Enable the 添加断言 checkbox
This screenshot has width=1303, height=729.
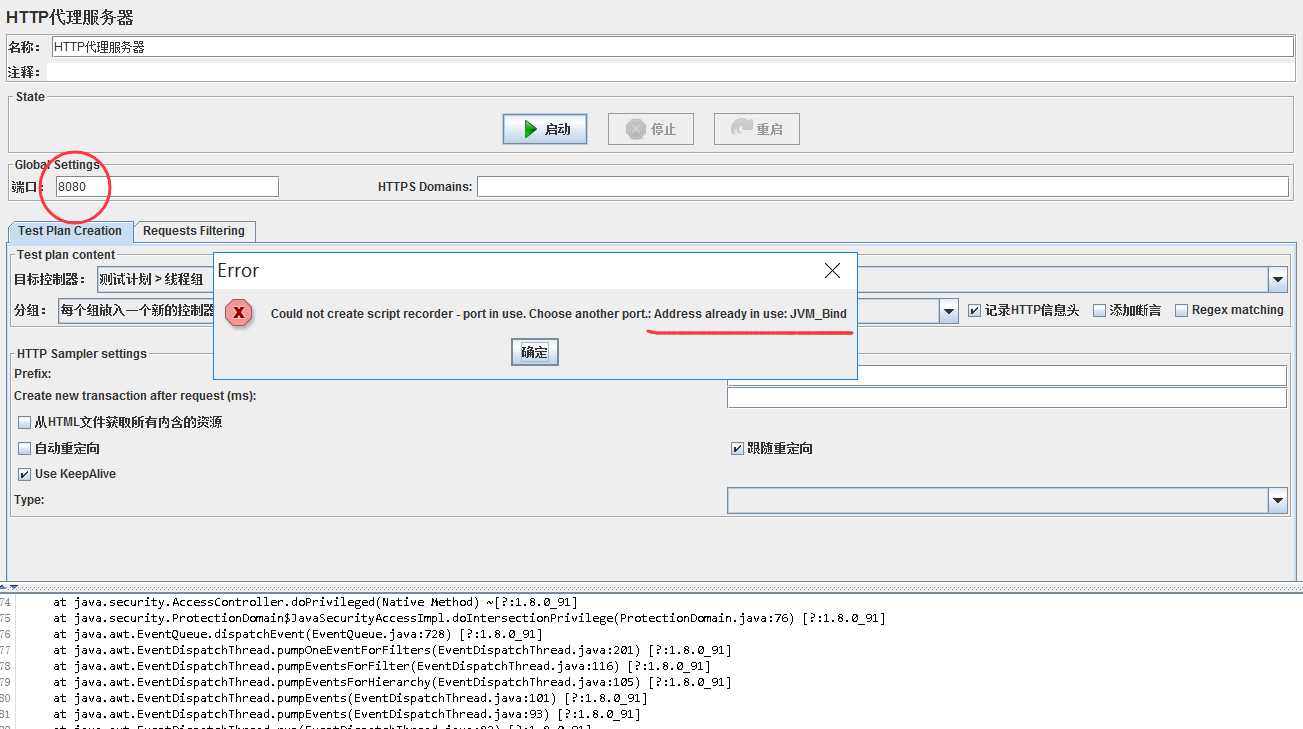[1099, 310]
